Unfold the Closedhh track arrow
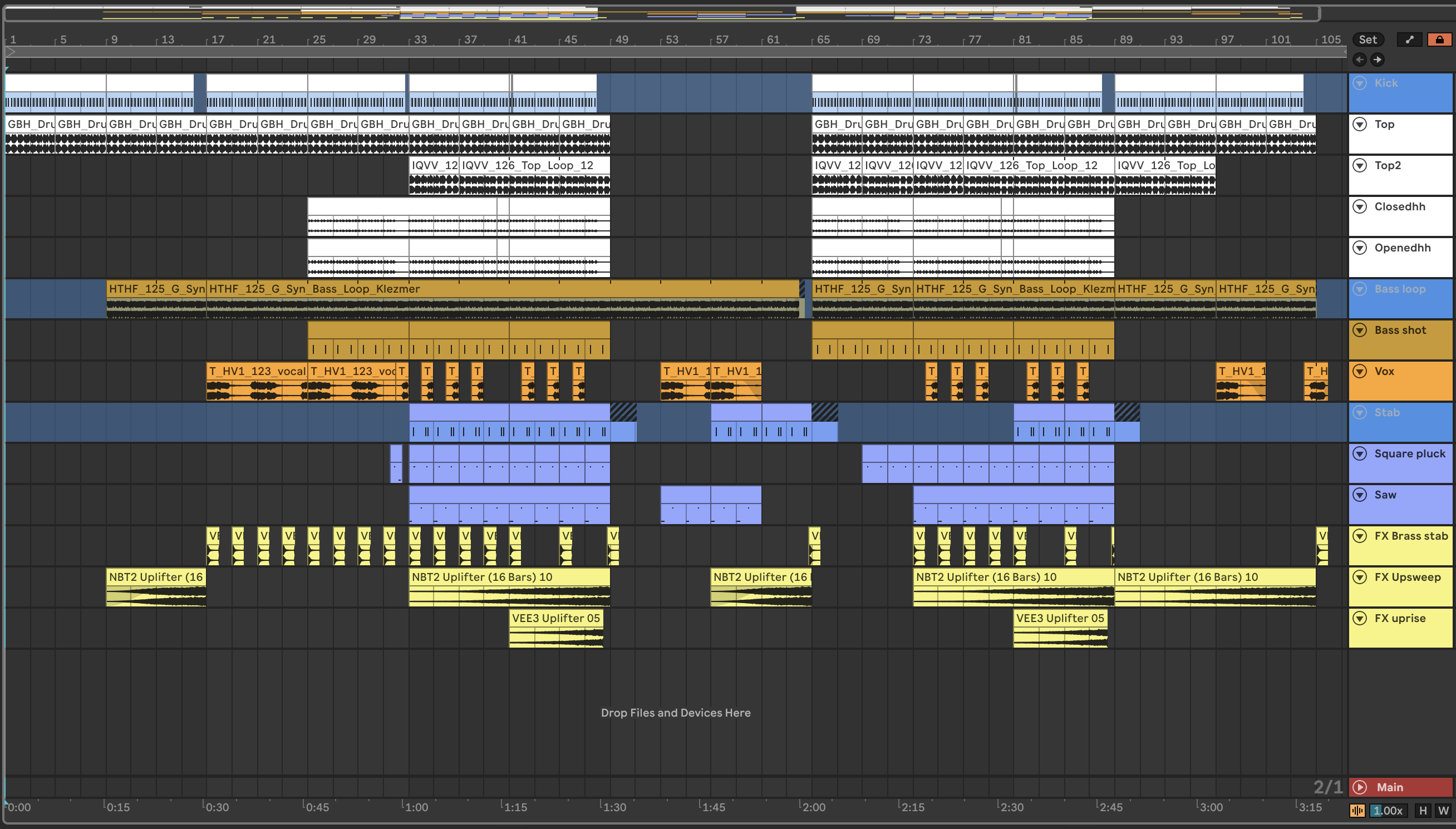The image size is (1456, 829). [x=1360, y=206]
